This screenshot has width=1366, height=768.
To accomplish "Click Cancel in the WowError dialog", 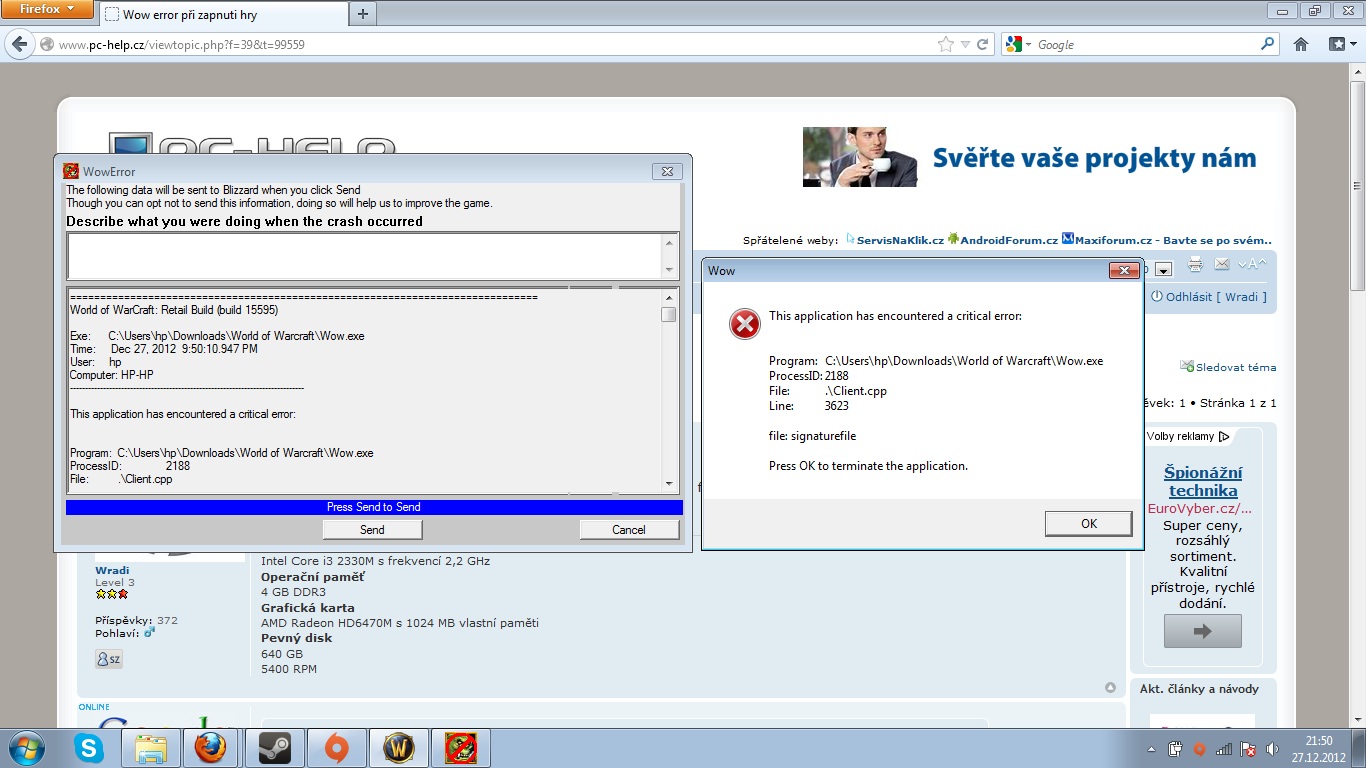I will click(629, 530).
